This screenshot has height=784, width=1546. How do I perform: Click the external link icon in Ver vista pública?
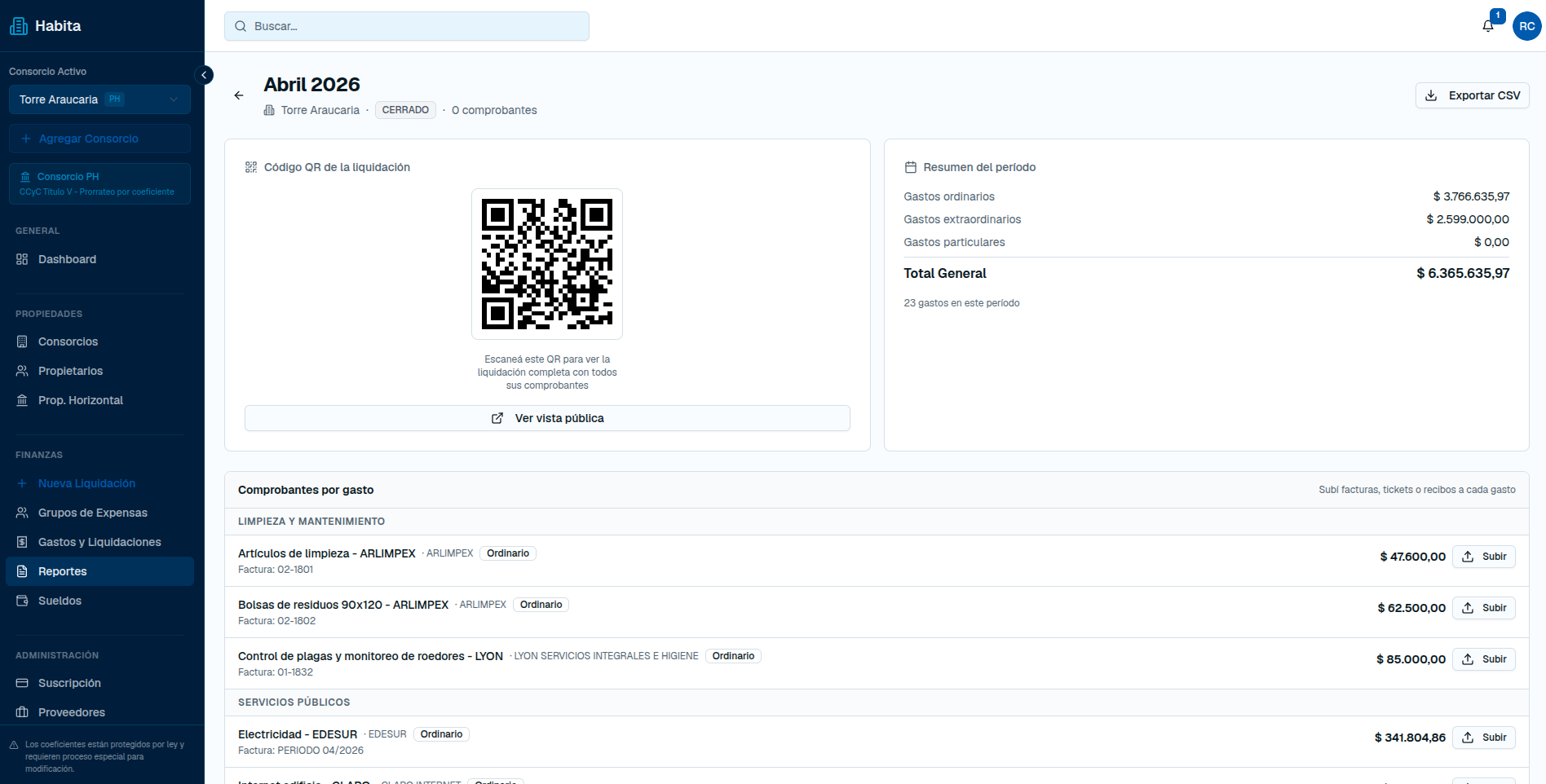click(x=497, y=418)
